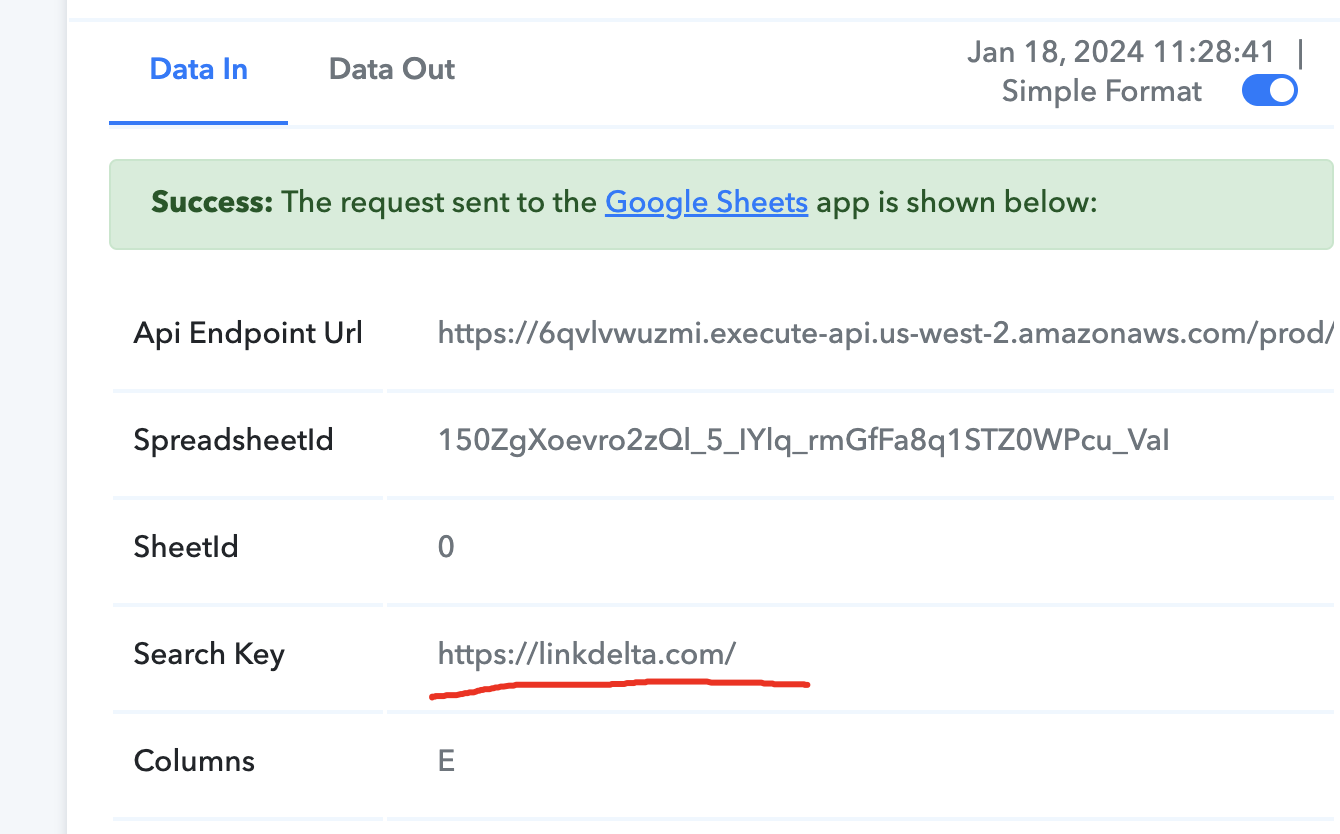Image resolution: width=1340 pixels, height=834 pixels.
Task: Click the Columns value E
Action: 446,761
